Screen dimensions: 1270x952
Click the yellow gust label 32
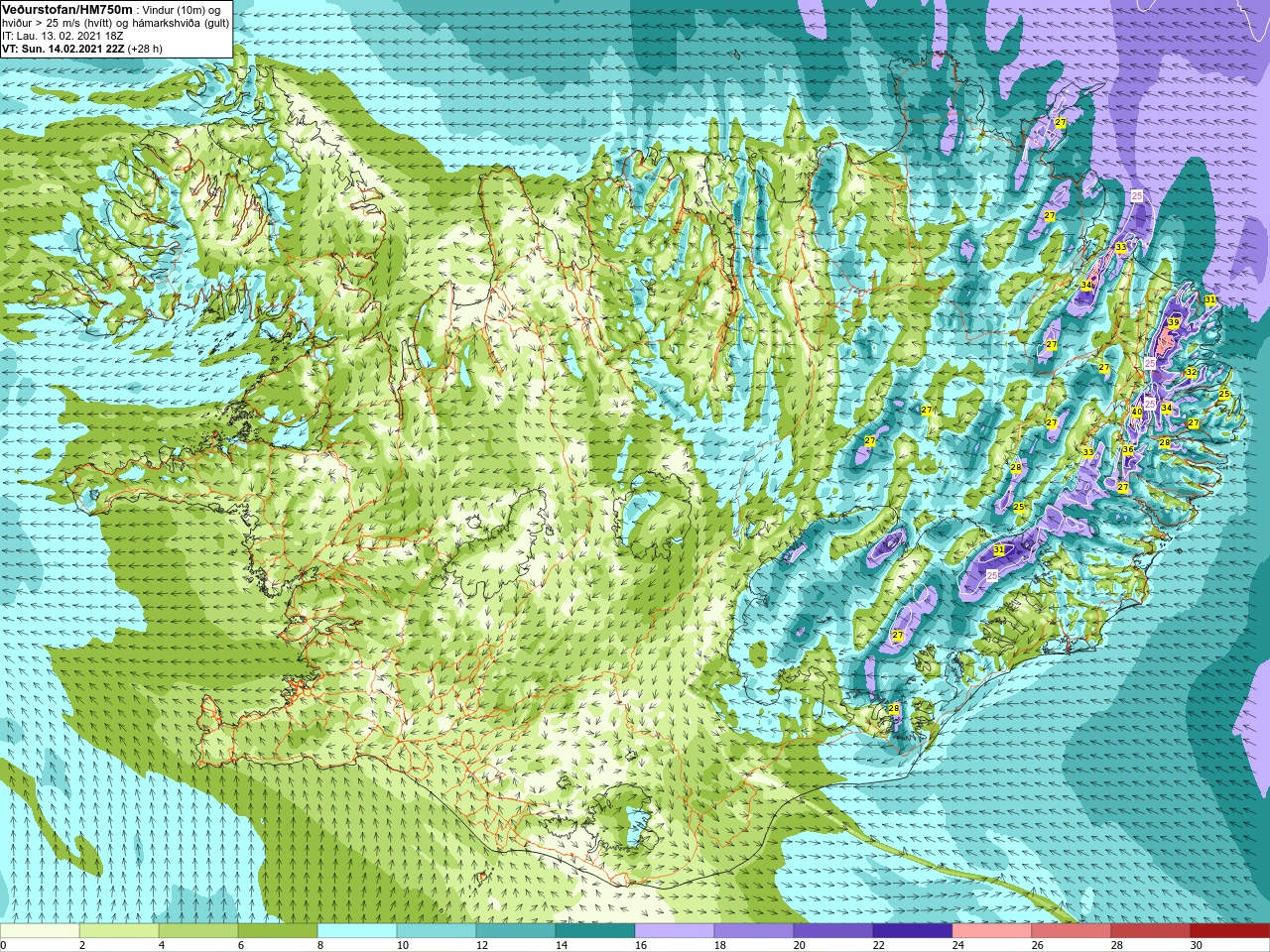point(1191,373)
